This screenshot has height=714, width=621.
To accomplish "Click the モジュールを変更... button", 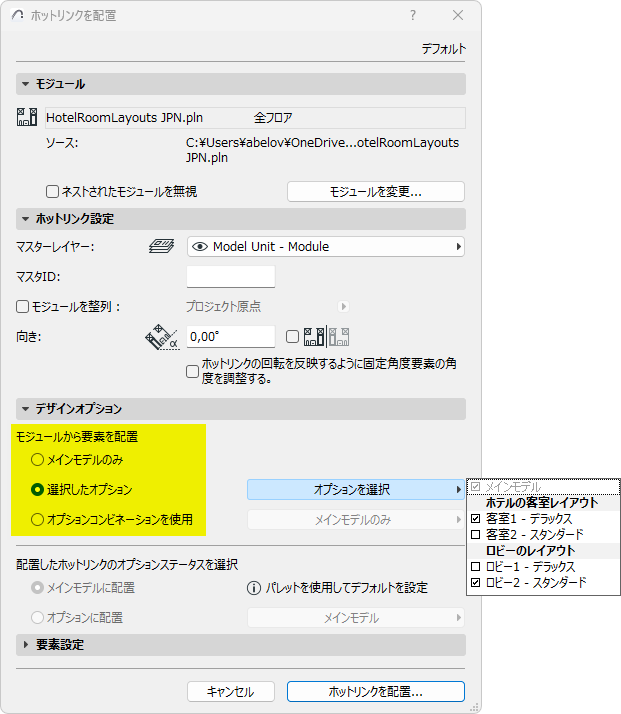I will point(376,191).
